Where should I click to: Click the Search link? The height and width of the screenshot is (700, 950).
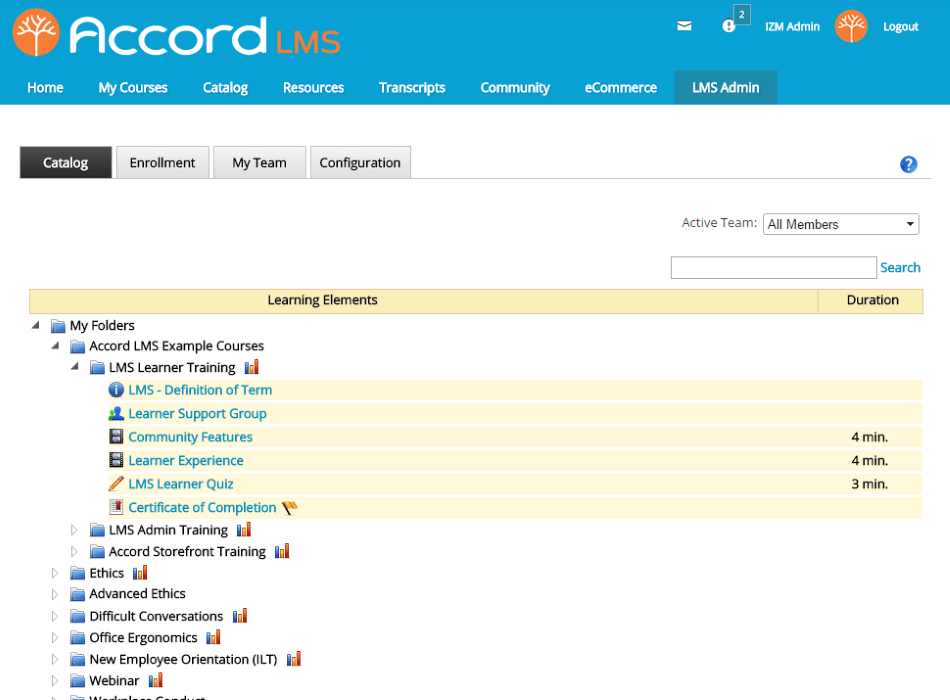[899, 267]
